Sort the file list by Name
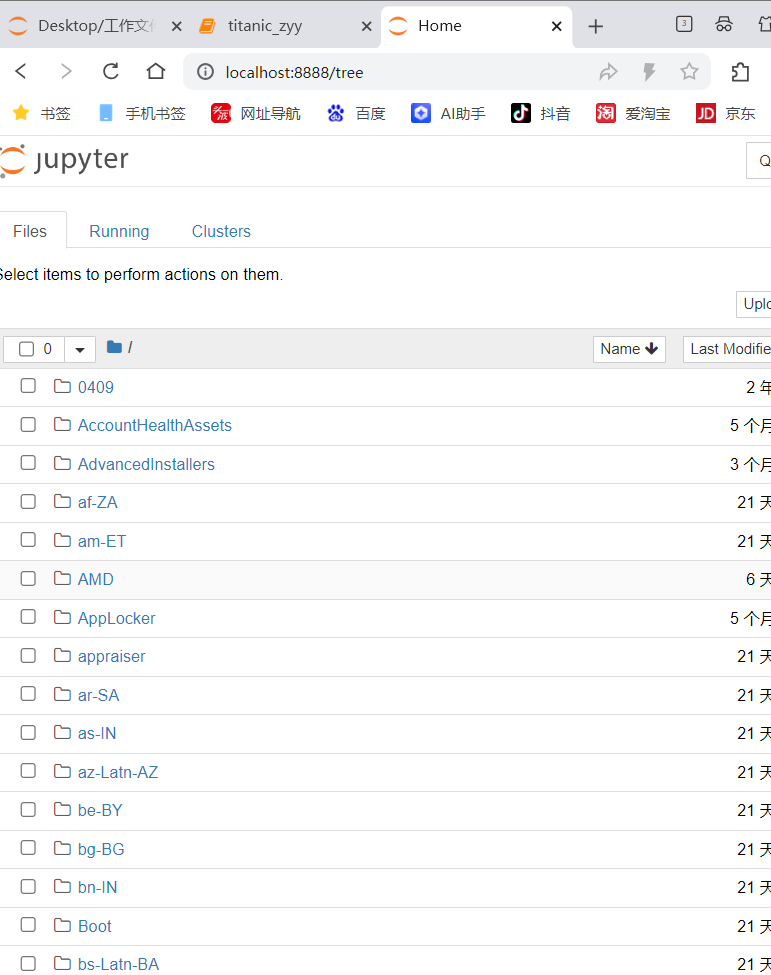The width and height of the screenshot is (771, 975). [628, 349]
